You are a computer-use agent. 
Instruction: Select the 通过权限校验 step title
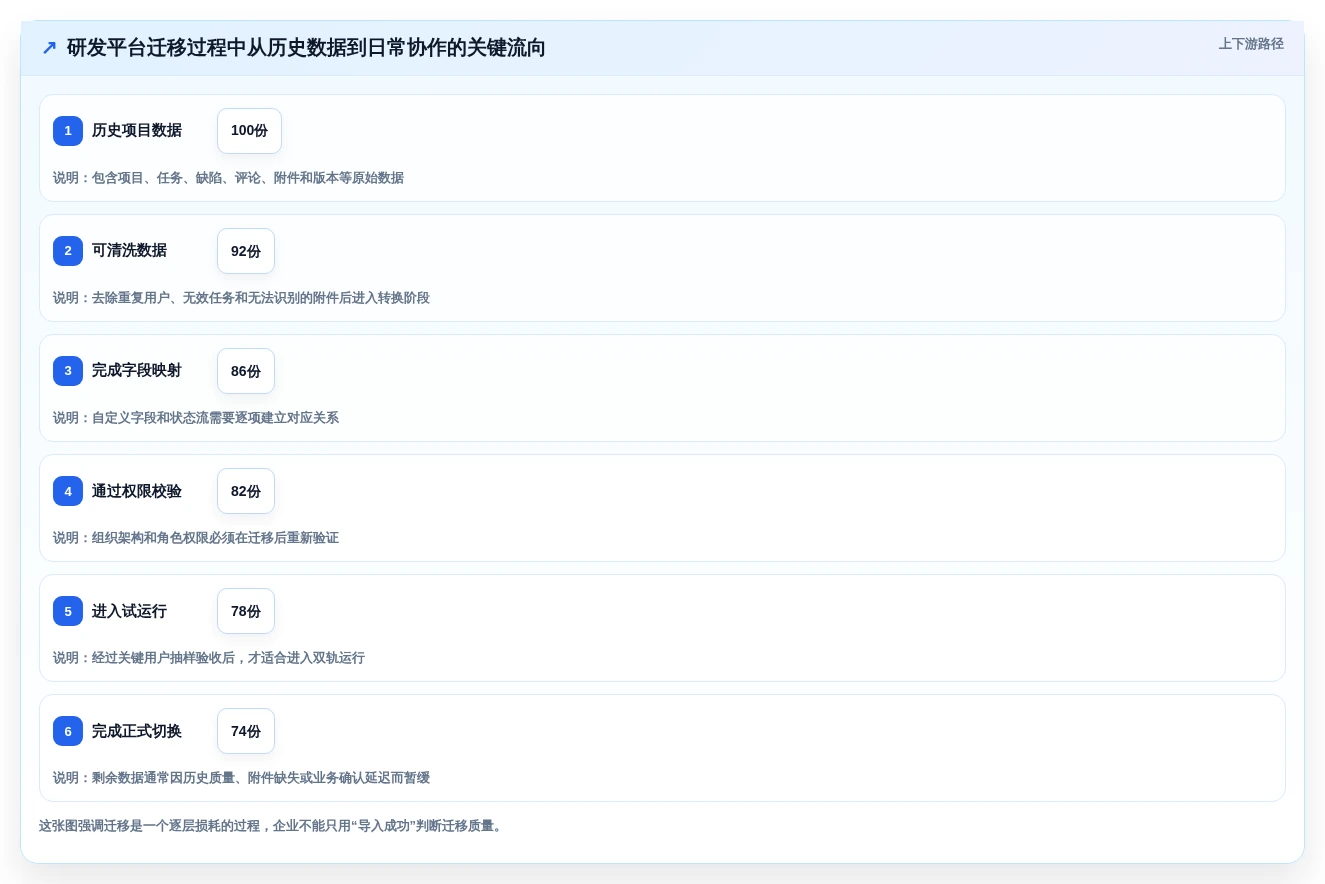(x=137, y=491)
